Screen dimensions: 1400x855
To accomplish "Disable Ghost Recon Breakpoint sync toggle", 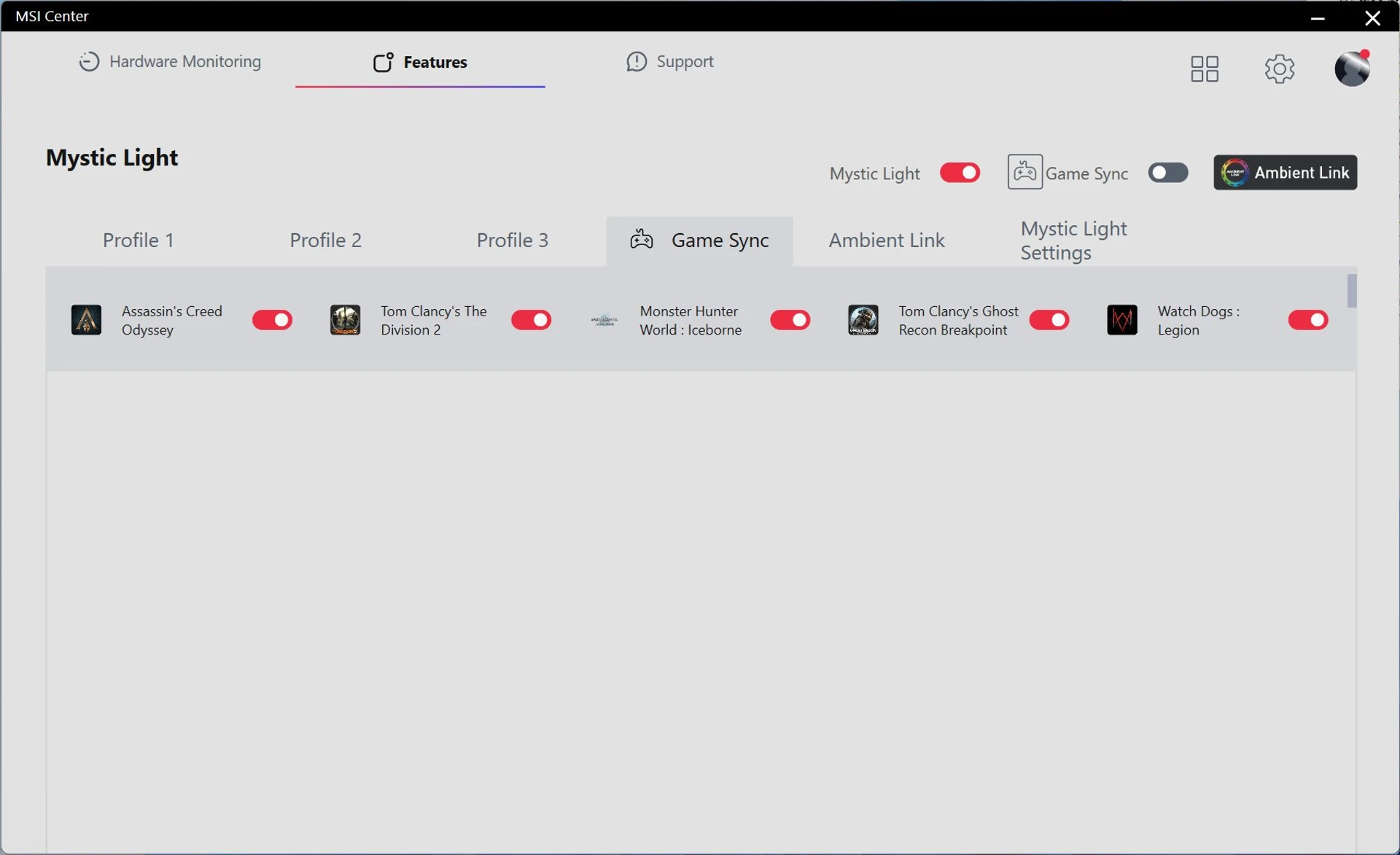I will tap(1049, 320).
